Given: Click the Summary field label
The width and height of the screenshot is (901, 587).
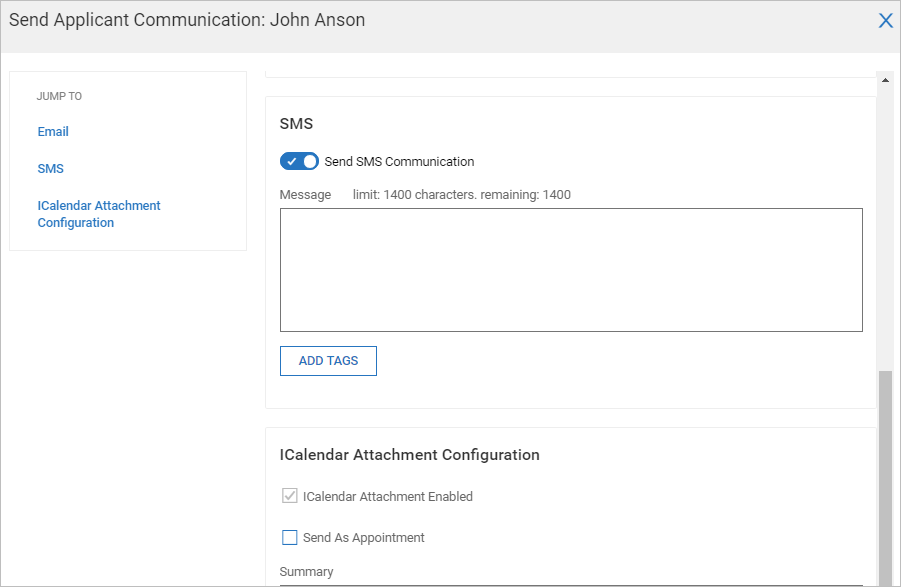Looking at the screenshot, I should tap(306, 571).
